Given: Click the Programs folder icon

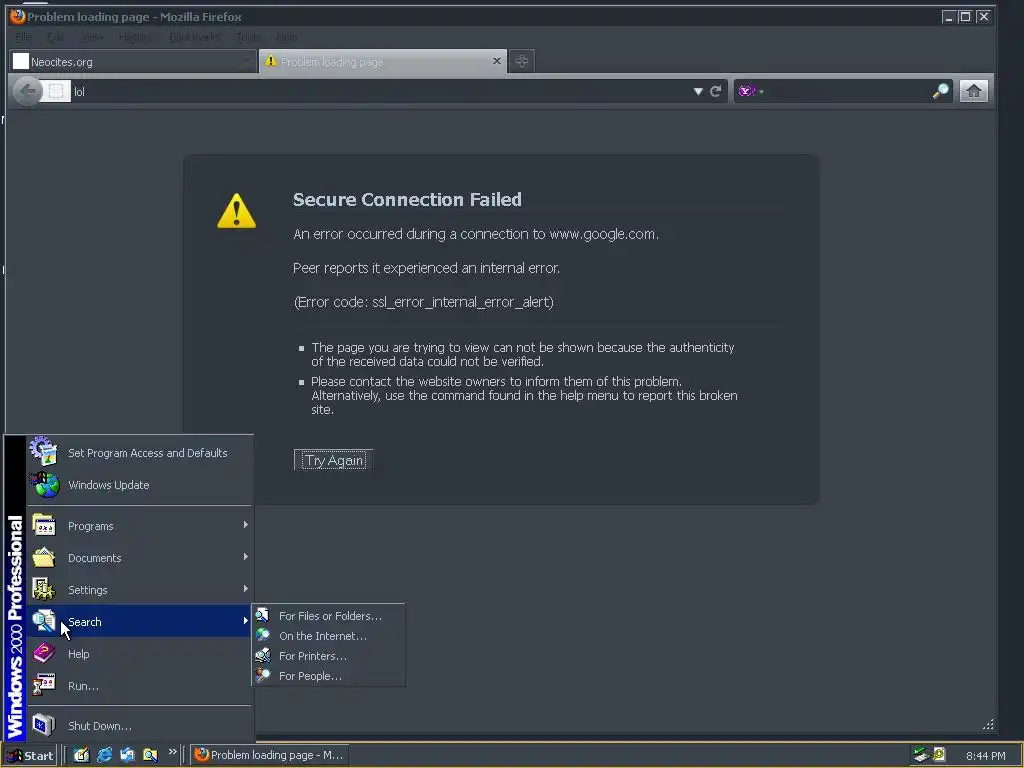Looking at the screenshot, I should coord(44,525).
